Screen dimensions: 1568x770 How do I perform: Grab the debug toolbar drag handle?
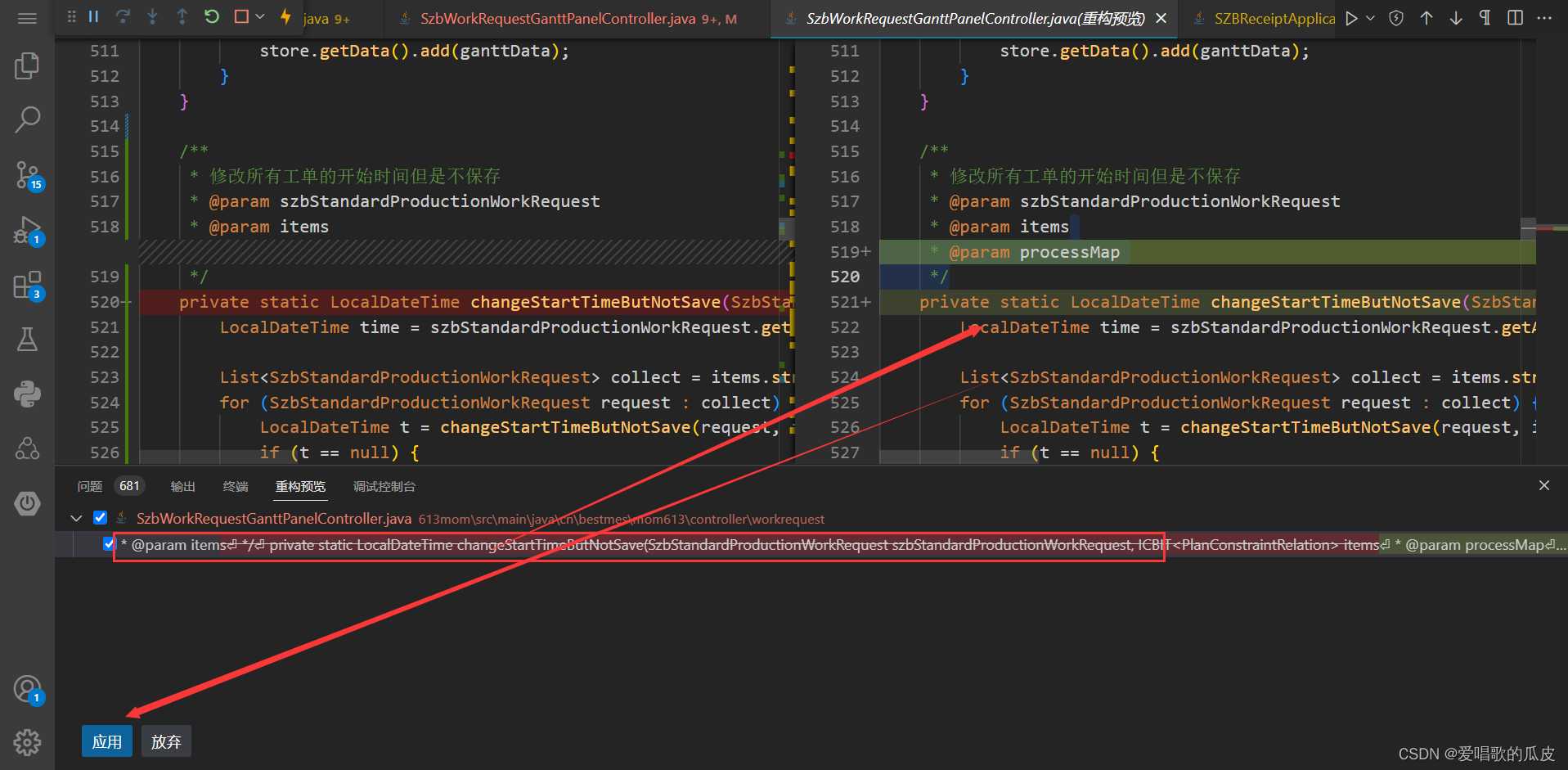point(72,16)
